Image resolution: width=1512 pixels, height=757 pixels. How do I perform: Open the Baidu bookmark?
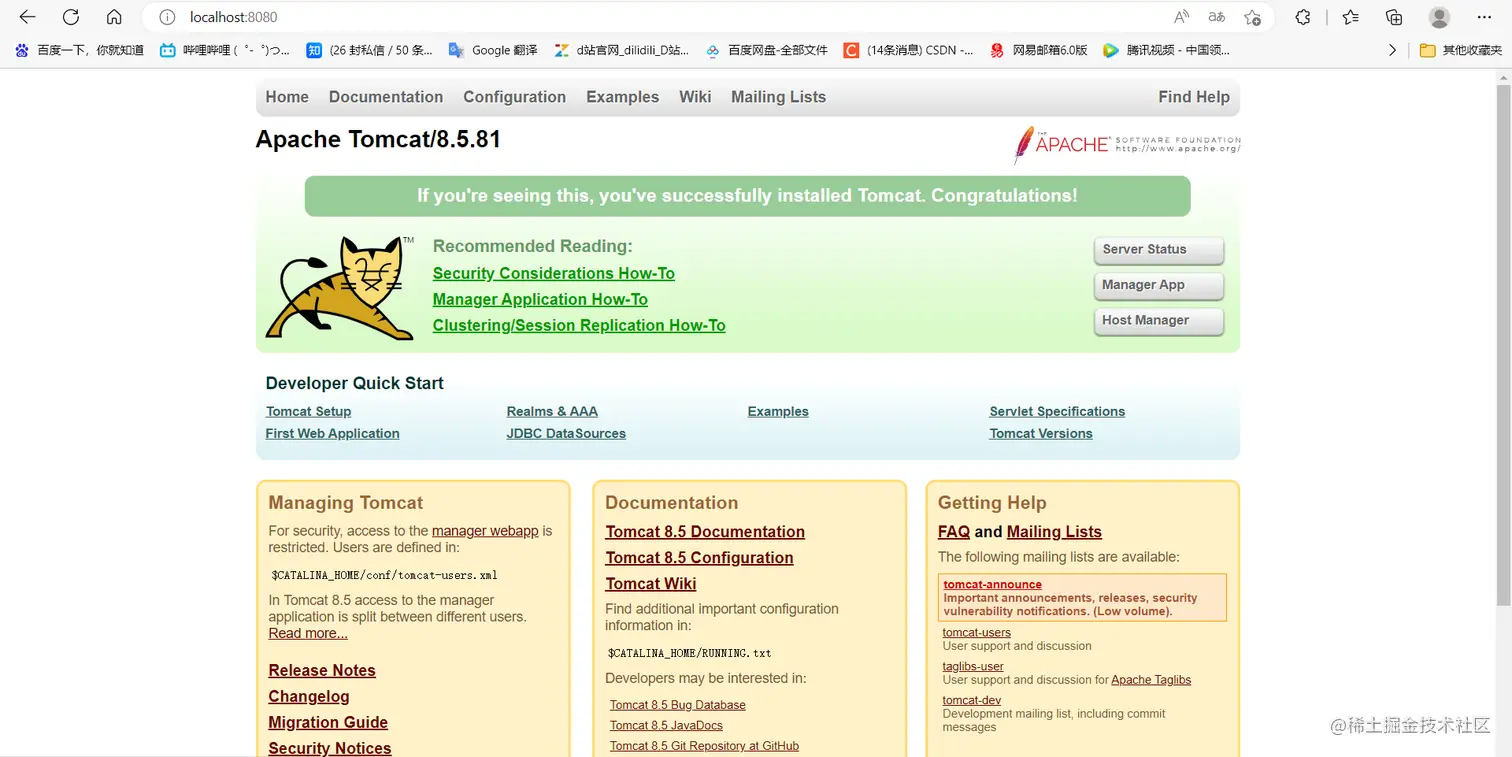(80, 50)
